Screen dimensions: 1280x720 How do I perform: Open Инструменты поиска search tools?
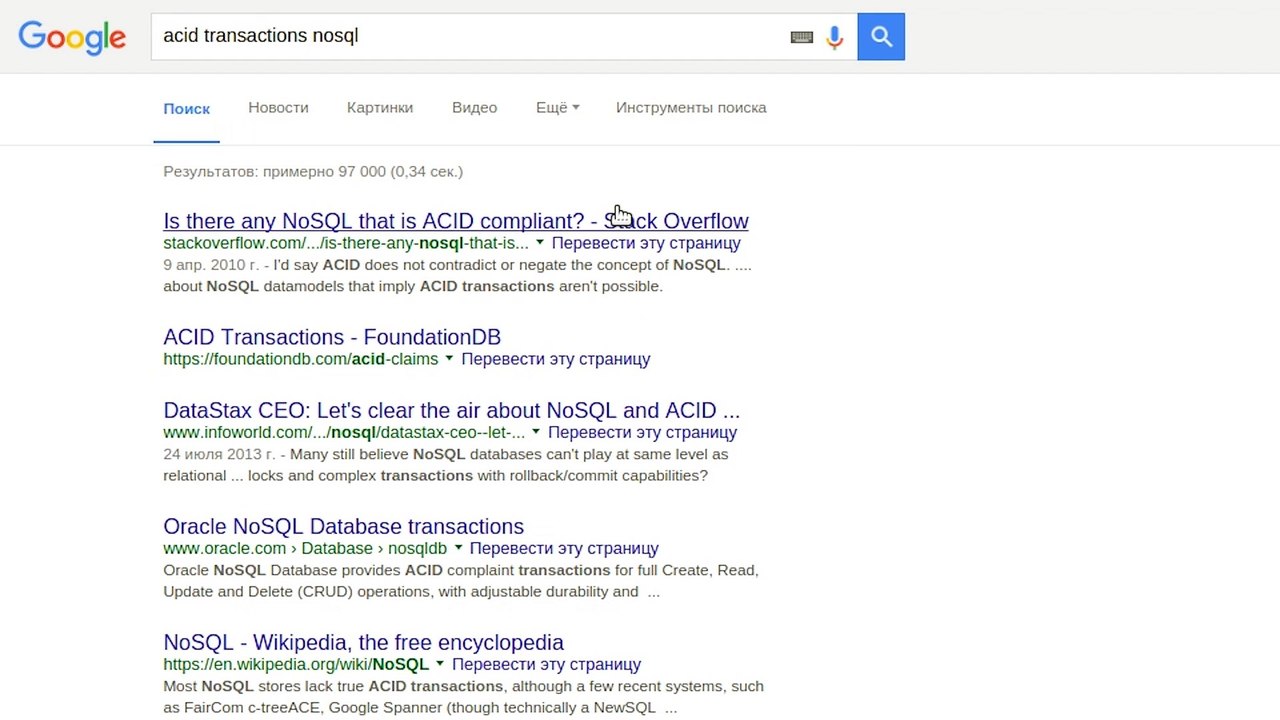click(691, 108)
